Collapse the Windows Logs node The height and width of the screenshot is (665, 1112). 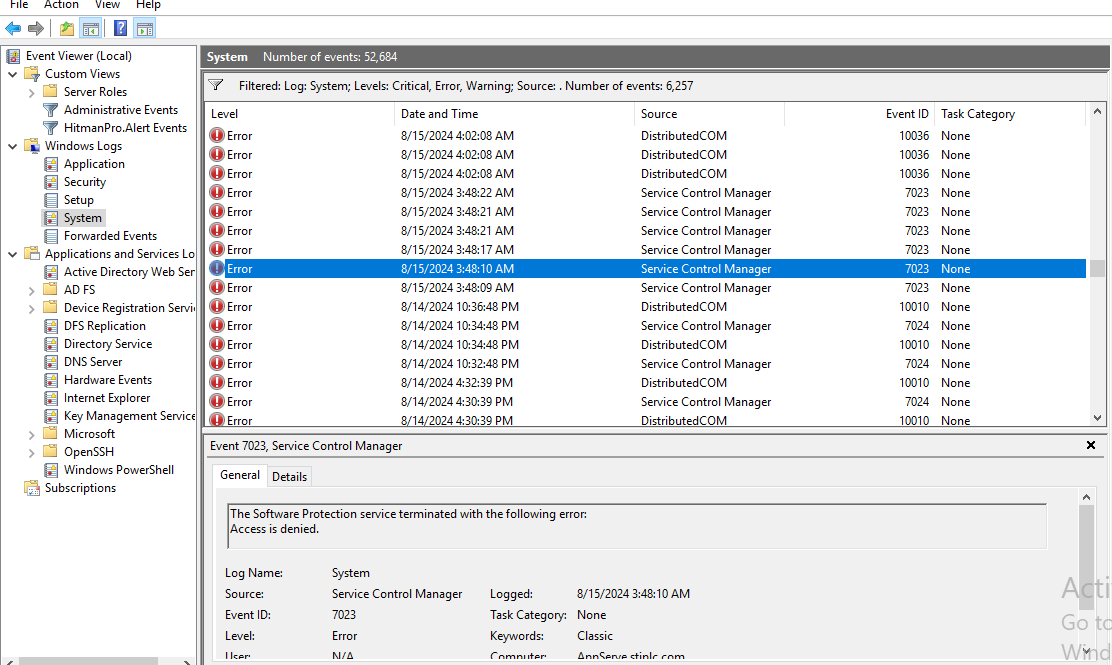(12, 145)
